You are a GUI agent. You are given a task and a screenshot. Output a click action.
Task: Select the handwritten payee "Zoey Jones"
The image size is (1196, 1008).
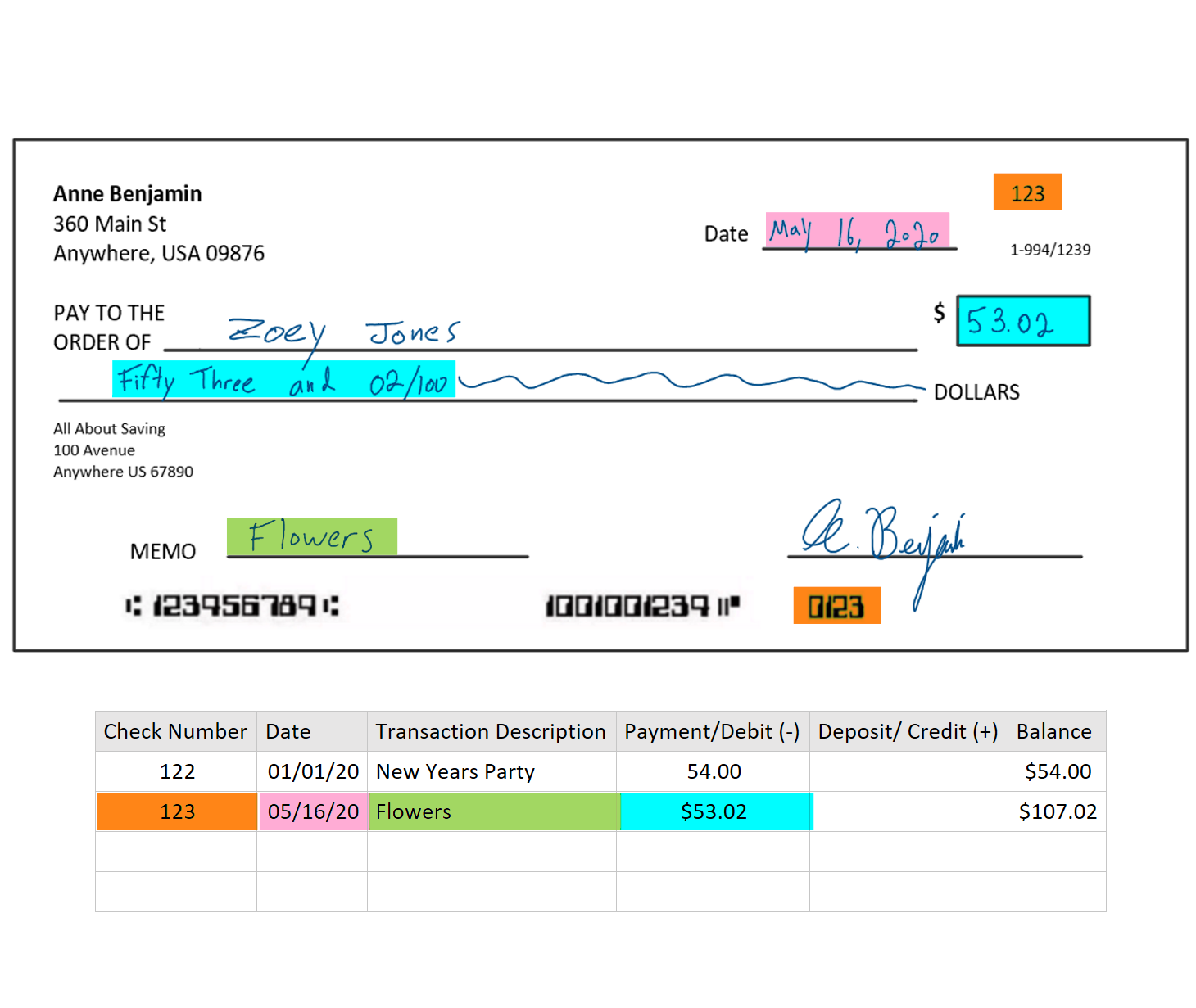pos(344,333)
